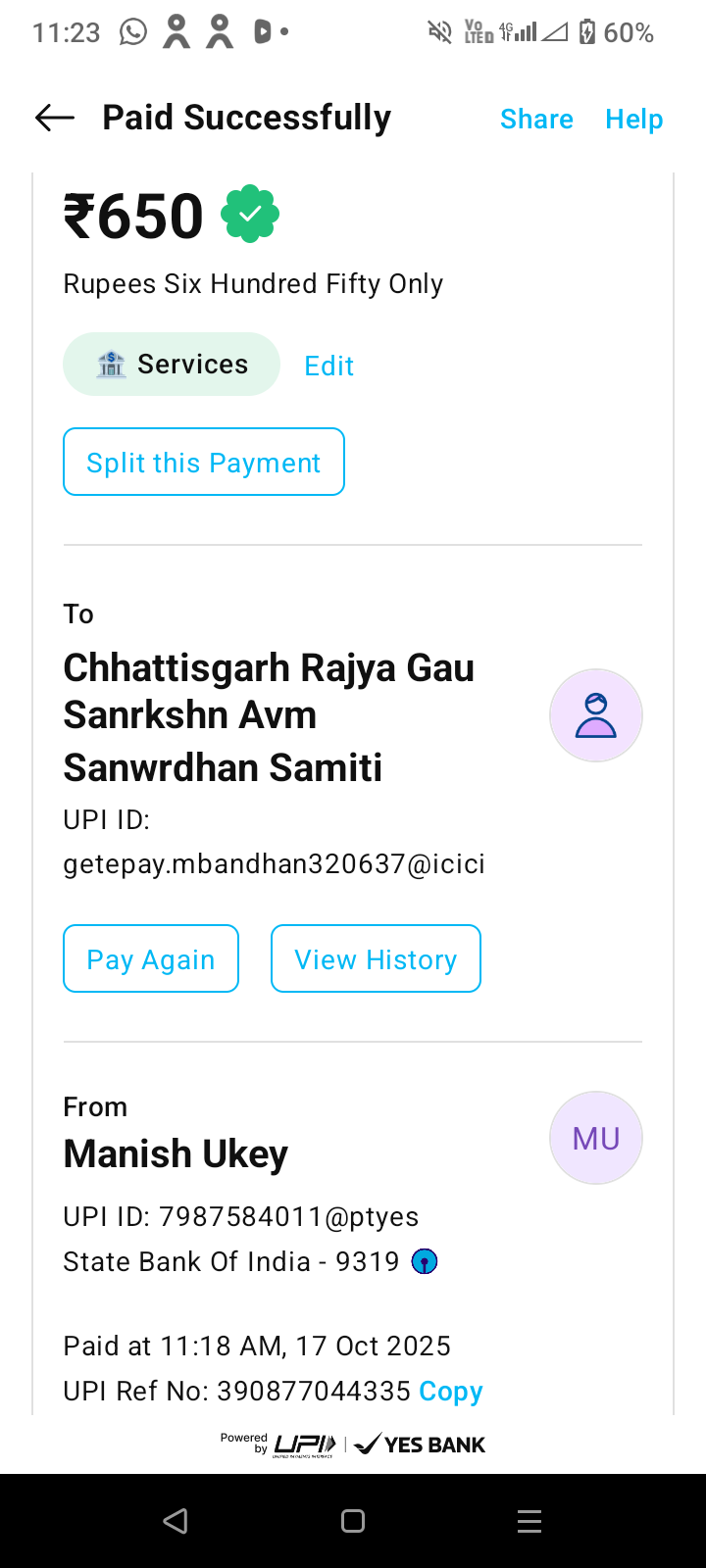This screenshot has height=1568, width=706.
Task: Open the Android recent apps menu
Action: 529,1521
